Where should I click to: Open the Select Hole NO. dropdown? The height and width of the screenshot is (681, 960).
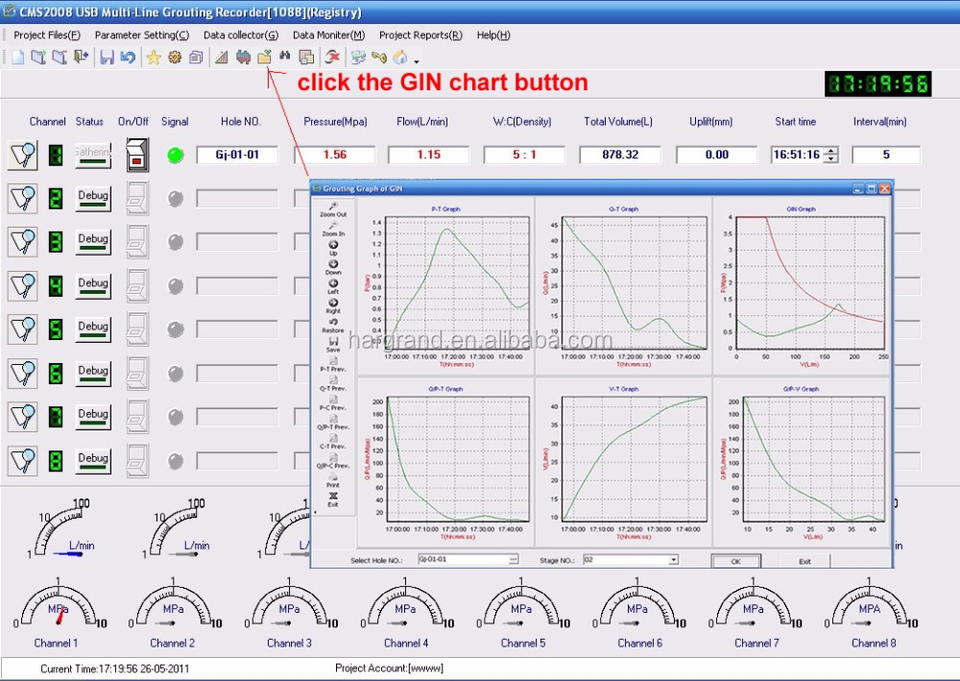click(513, 560)
